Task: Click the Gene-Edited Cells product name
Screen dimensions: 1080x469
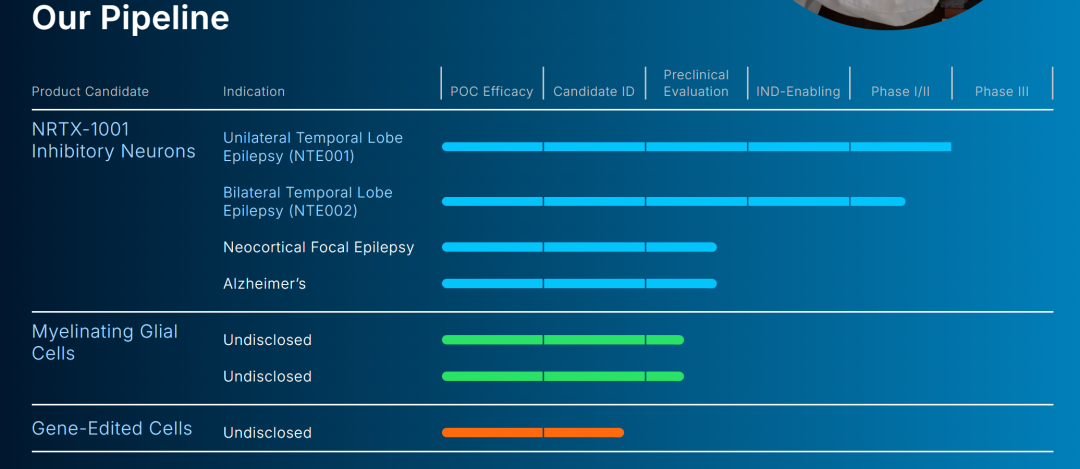Action: (x=111, y=429)
